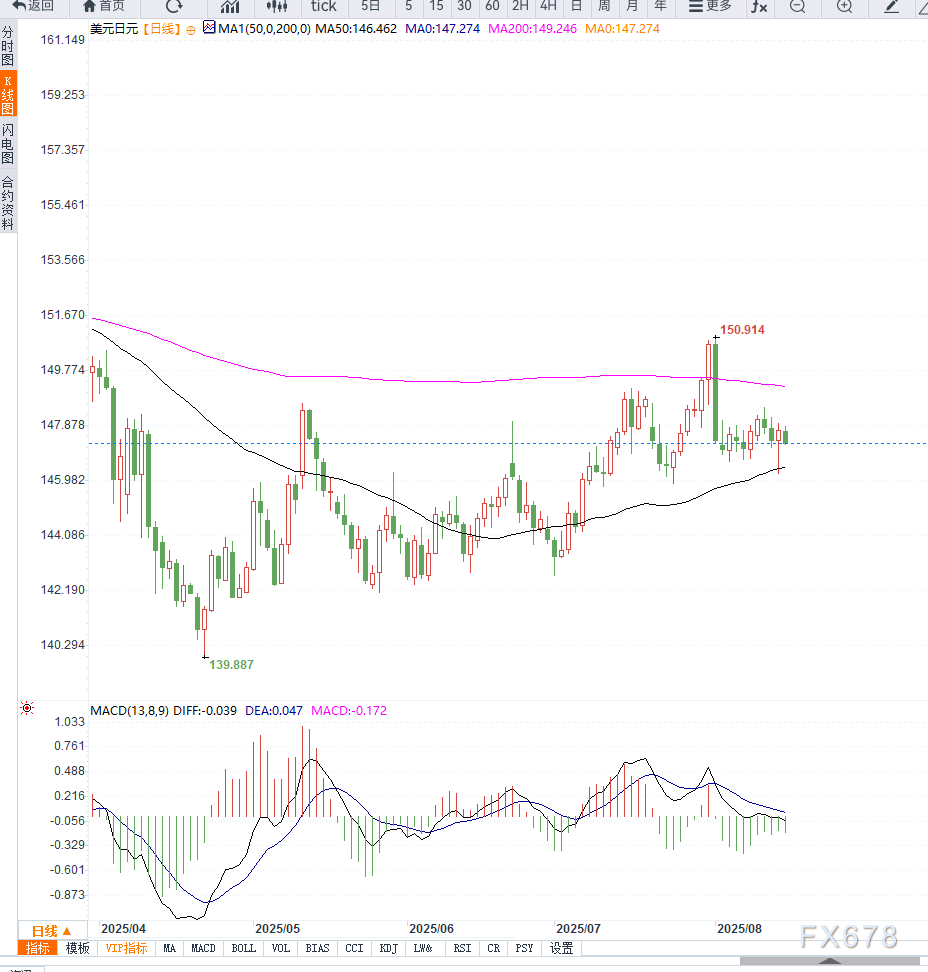This screenshot has height=972, width=928.
Task: Zoom out the chart with the minus magnifier
Action: click(x=797, y=6)
